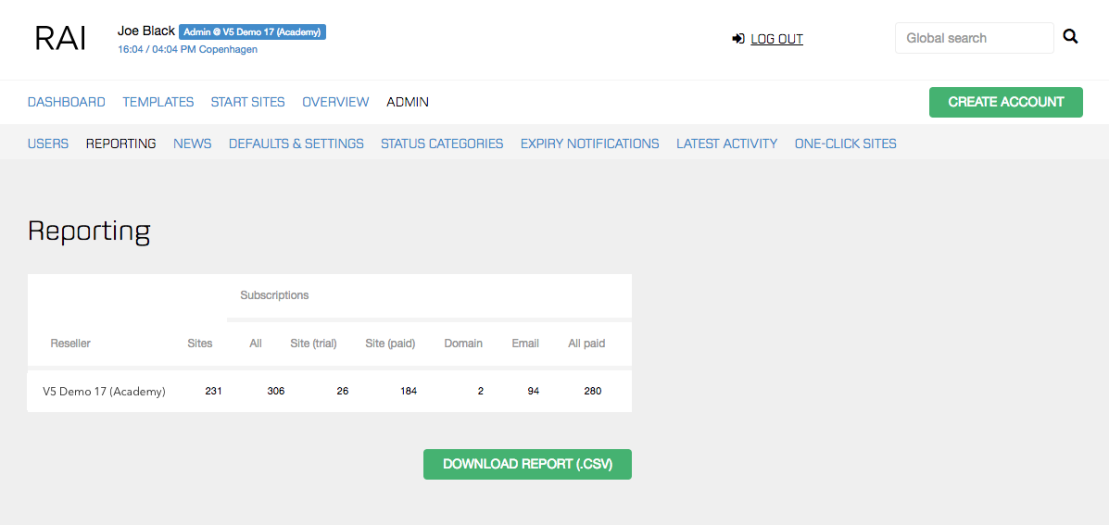Go to TEMPLATES section
The width and height of the screenshot is (1109, 525).
[x=158, y=102]
